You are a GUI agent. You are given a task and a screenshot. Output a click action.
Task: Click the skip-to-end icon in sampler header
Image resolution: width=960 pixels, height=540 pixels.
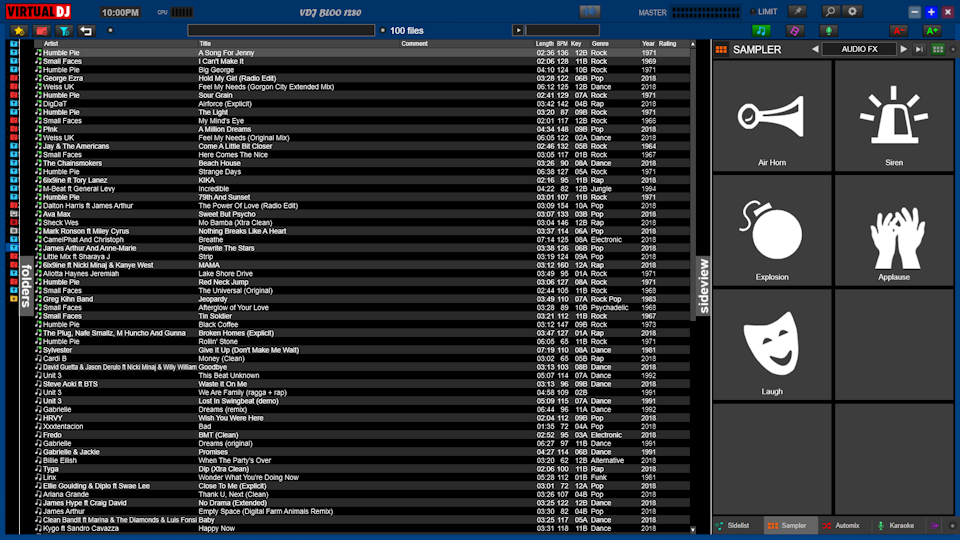(x=919, y=50)
